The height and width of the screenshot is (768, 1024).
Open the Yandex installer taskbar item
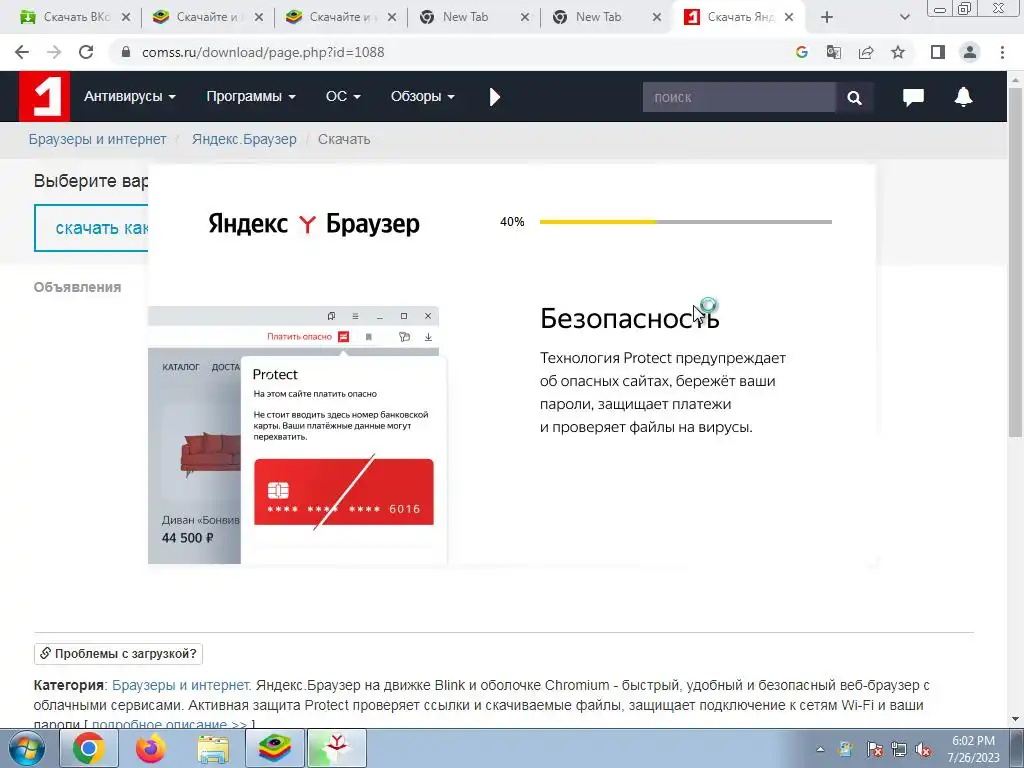337,748
